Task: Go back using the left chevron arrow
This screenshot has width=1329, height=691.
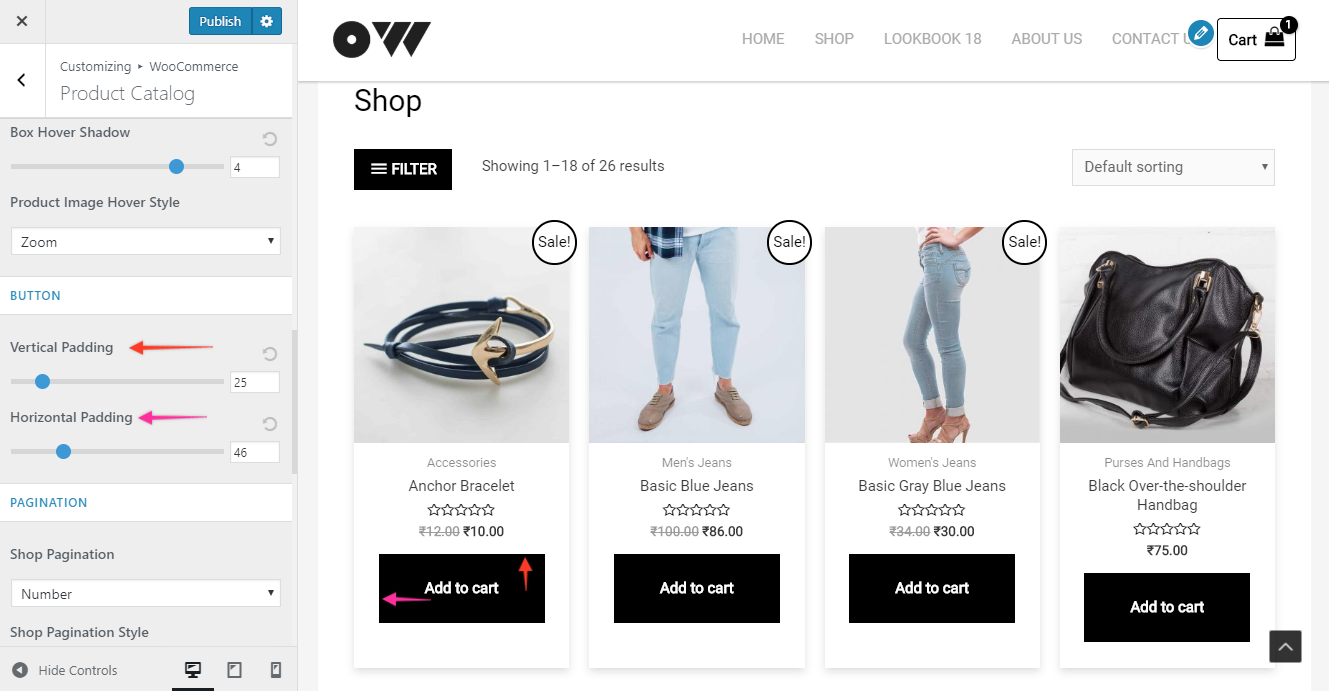Action: 22,80
